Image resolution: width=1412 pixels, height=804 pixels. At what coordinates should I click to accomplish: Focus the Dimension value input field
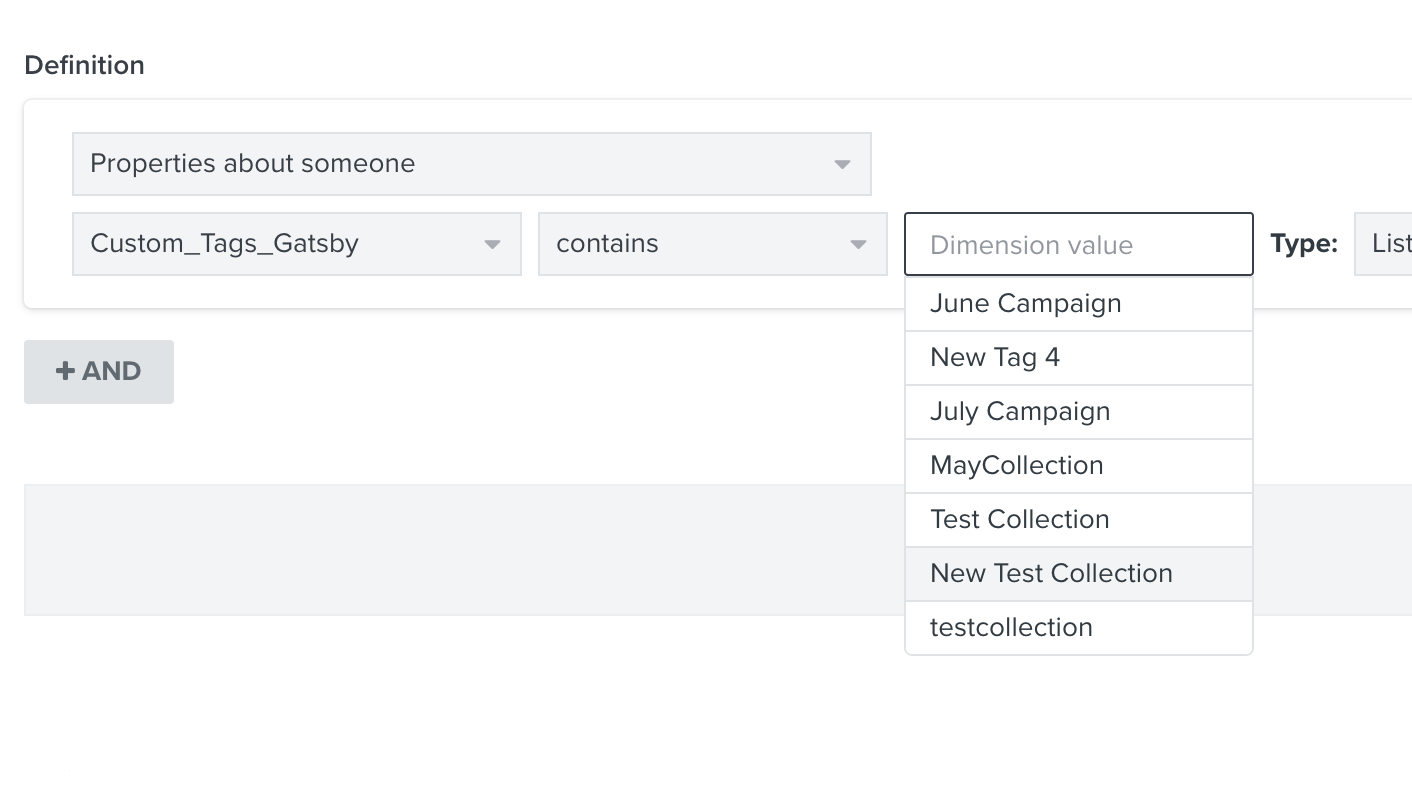tap(1079, 244)
